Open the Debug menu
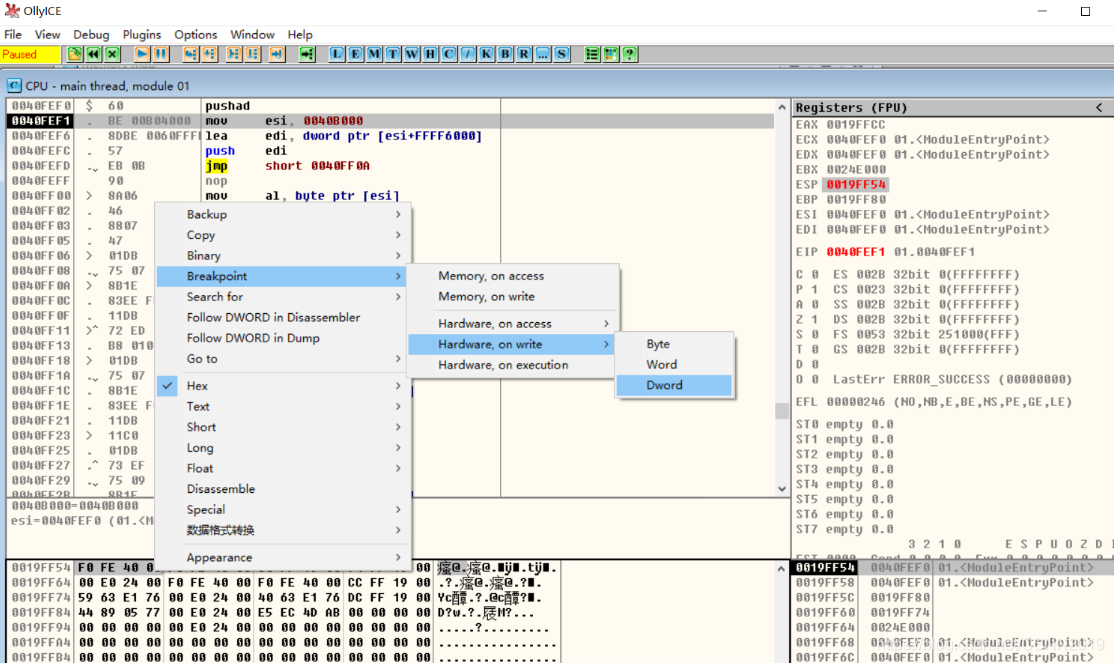 91,34
